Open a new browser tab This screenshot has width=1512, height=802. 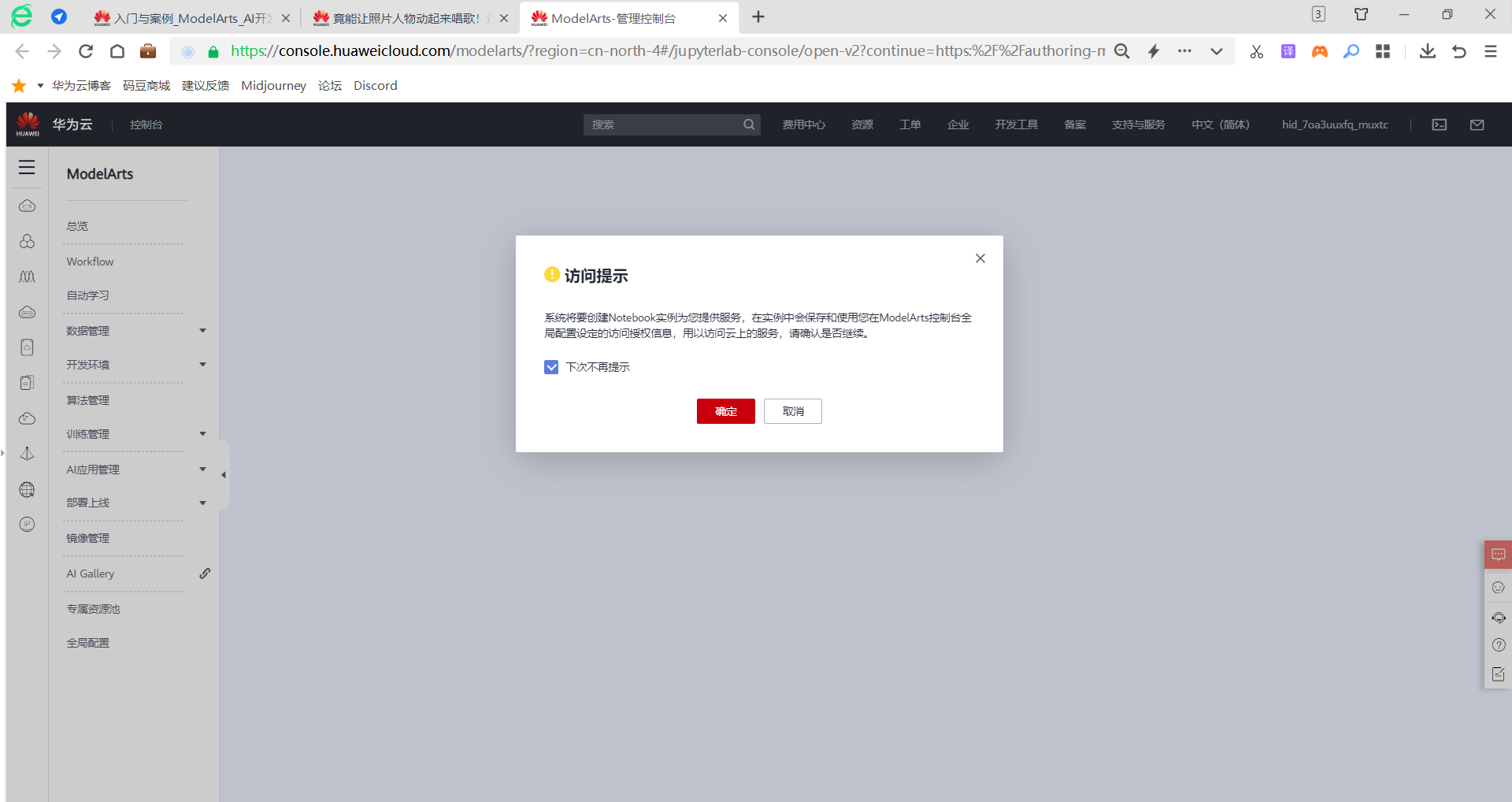pyautogui.click(x=758, y=17)
